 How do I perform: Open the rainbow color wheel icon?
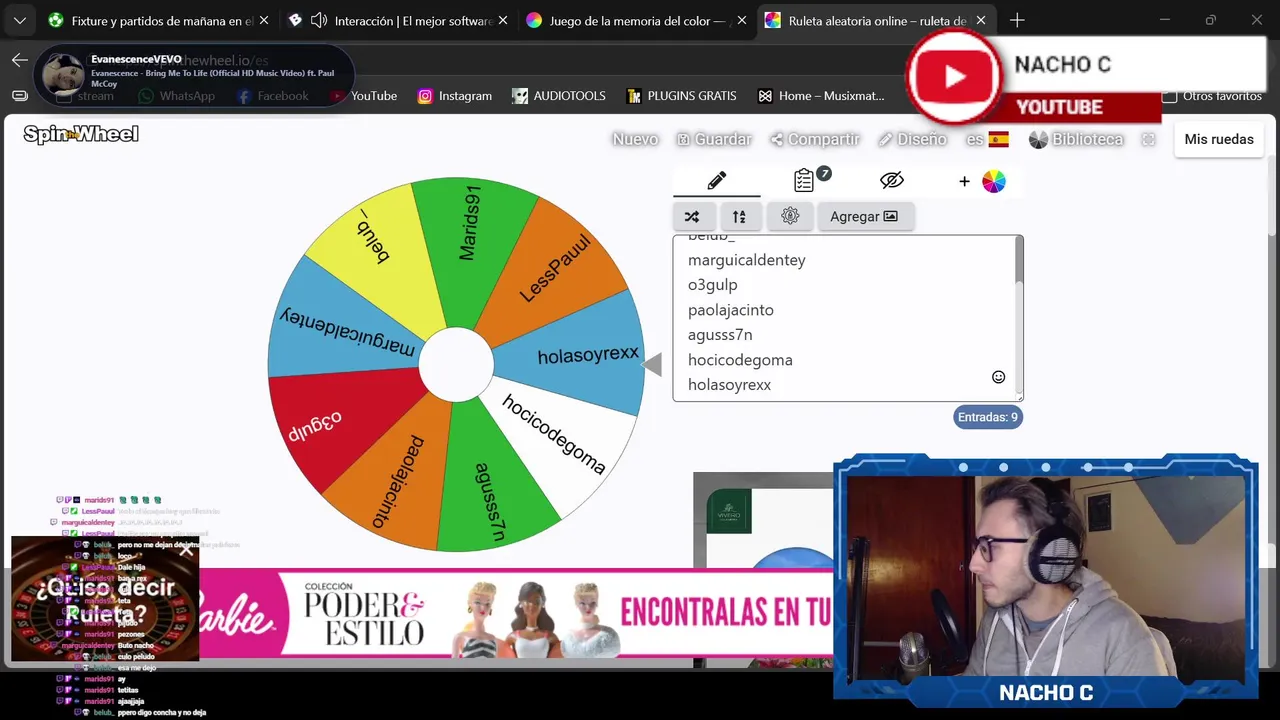[994, 181]
